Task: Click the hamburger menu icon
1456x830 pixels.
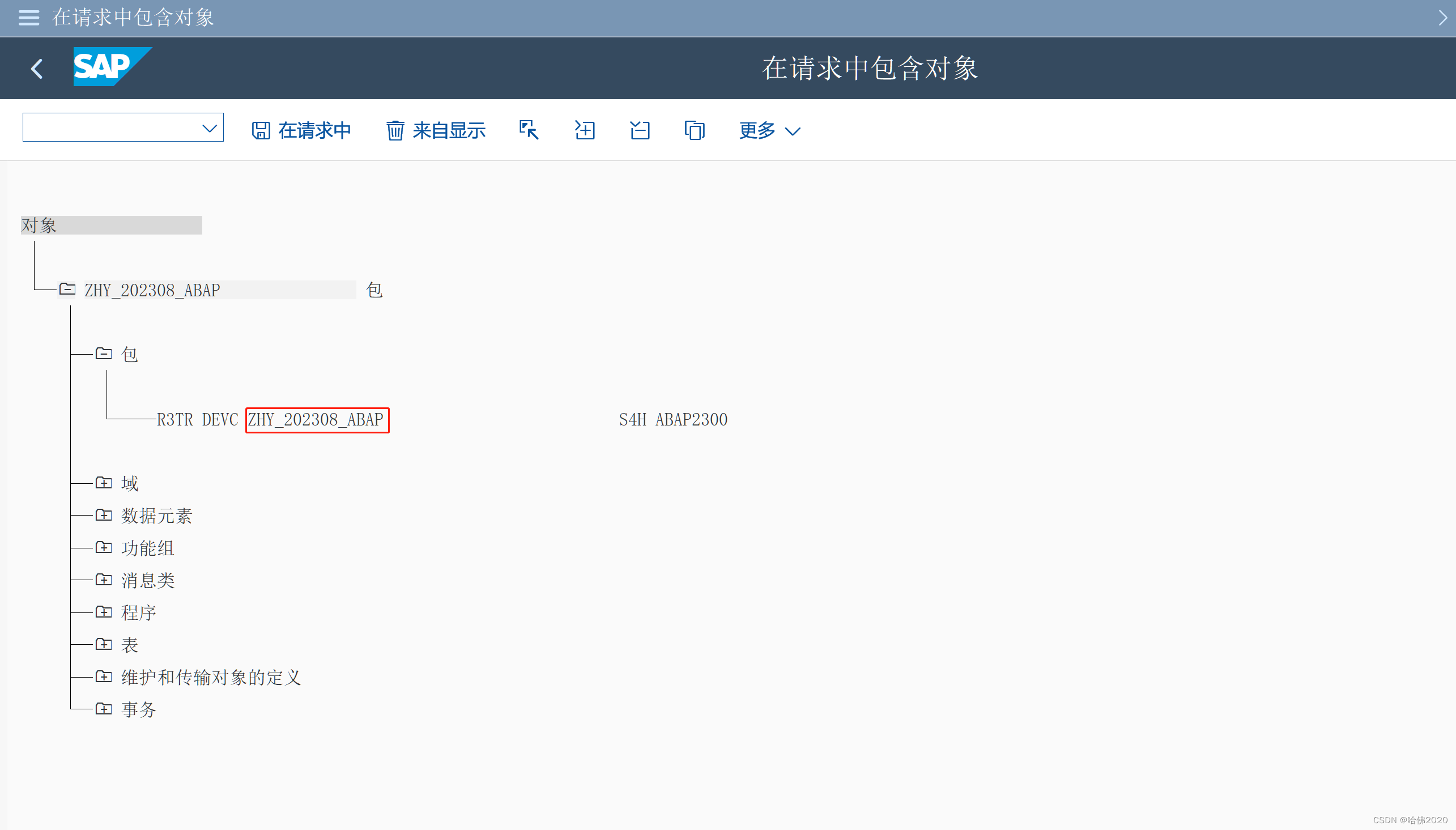Action: [28, 18]
